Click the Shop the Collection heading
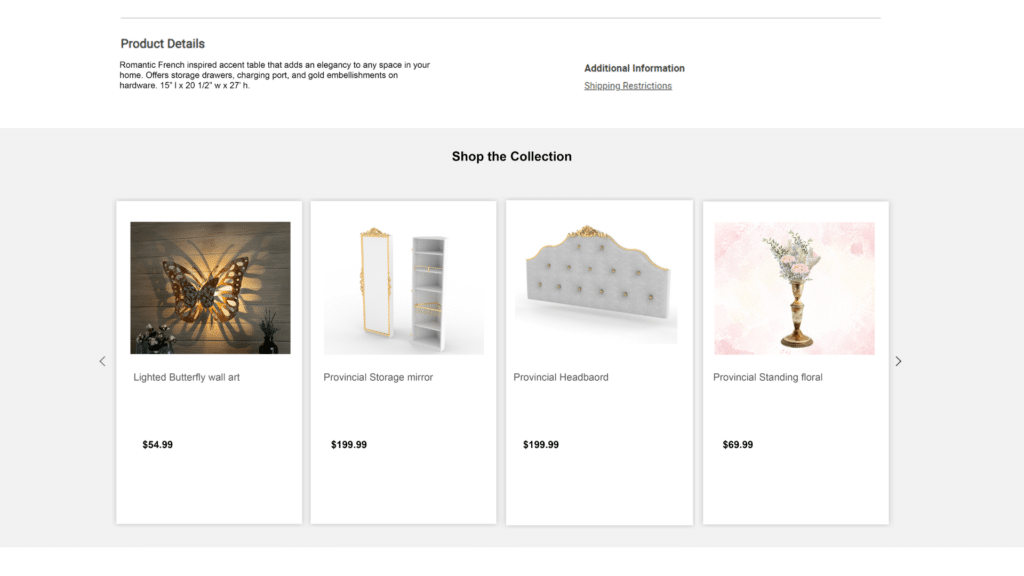The width and height of the screenshot is (1024, 576). [x=511, y=157]
